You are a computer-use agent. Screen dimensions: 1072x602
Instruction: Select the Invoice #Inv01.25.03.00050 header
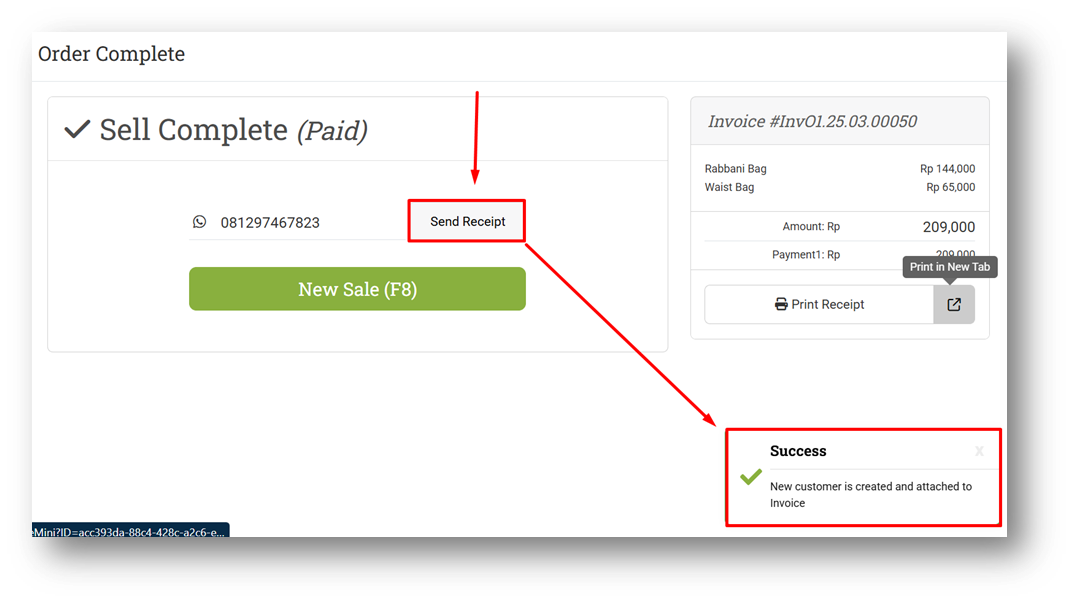pyautogui.click(x=812, y=122)
